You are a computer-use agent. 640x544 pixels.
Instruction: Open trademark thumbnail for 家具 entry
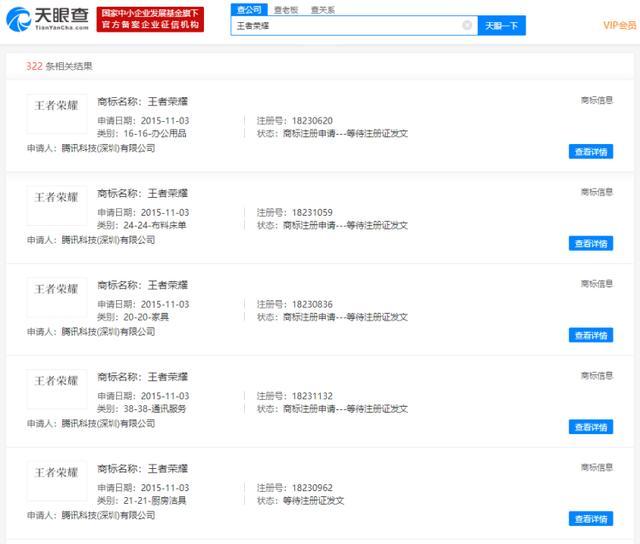57,289
